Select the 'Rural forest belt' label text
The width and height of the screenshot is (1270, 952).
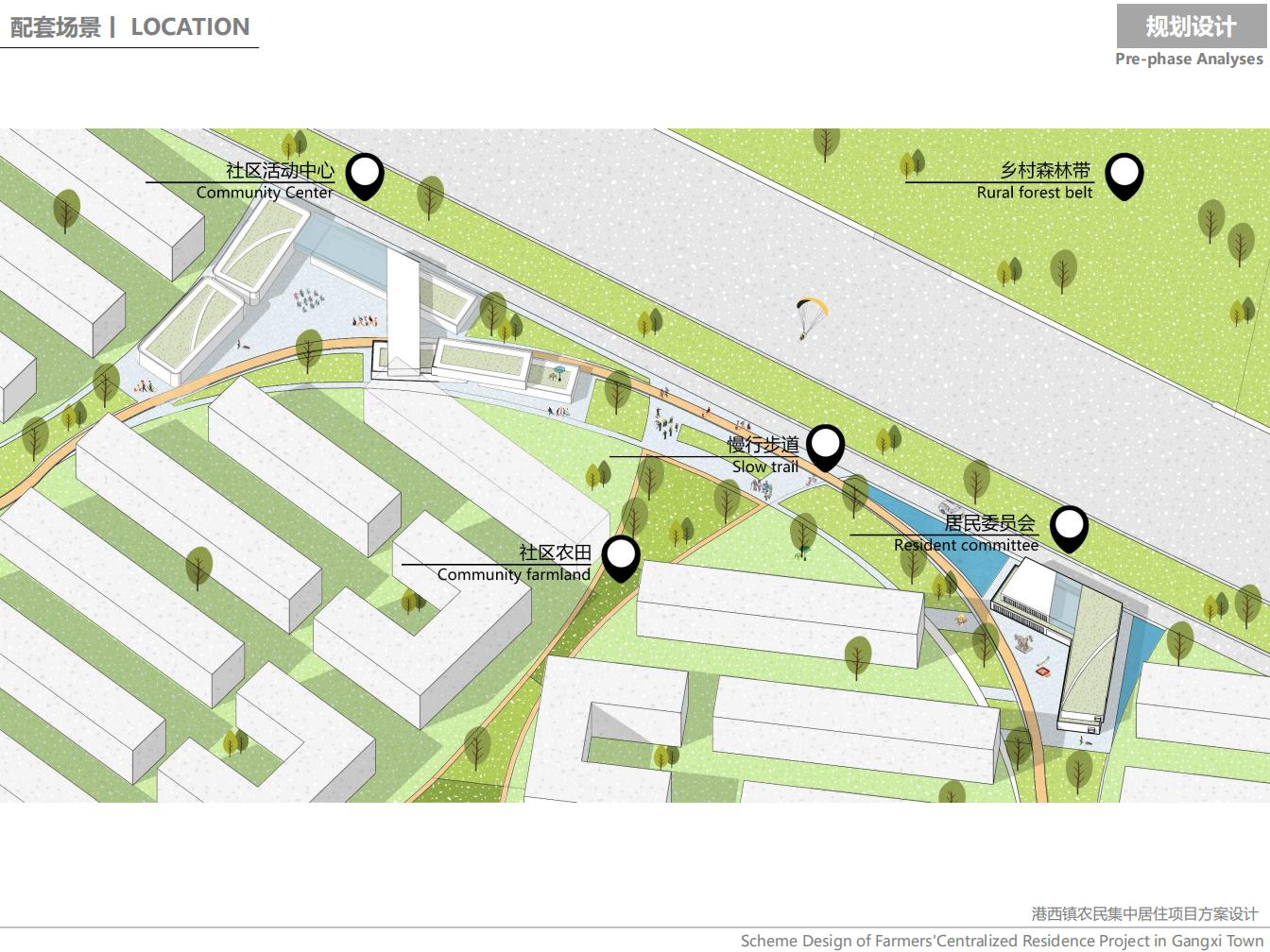click(x=1035, y=193)
